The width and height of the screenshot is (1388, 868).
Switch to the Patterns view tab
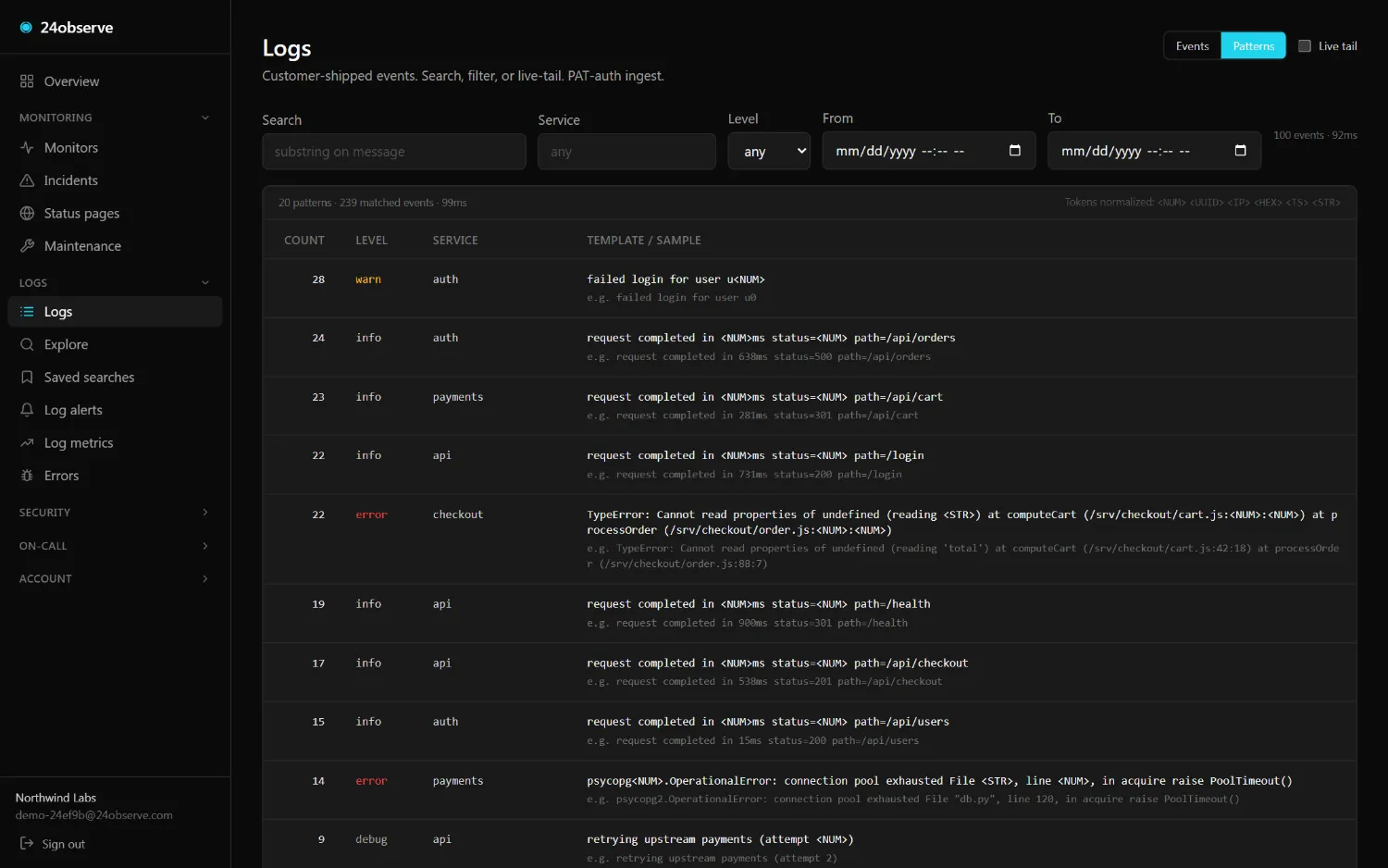pos(1253,45)
